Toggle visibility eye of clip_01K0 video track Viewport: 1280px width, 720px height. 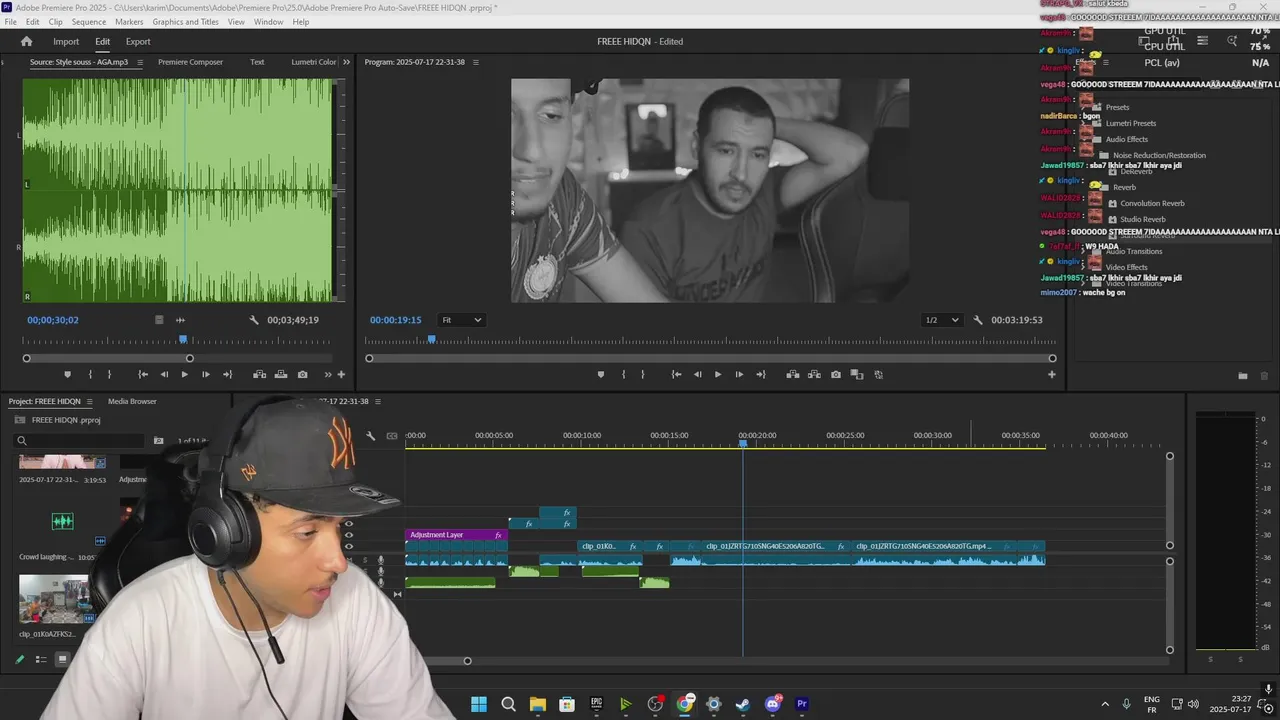[349, 547]
